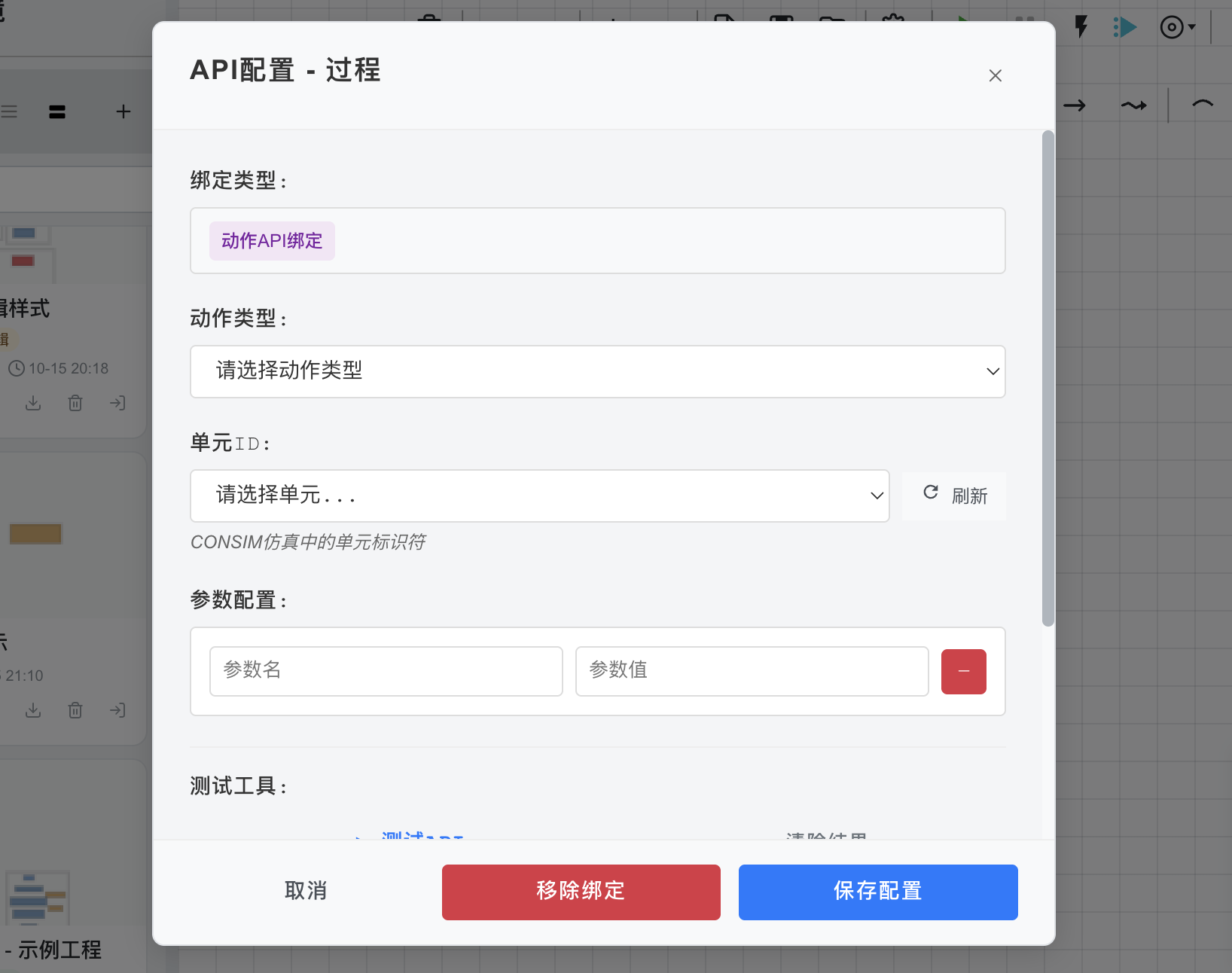The image size is (1232, 973).
Task: Select the straight arrow connector tool
Action: [x=1075, y=105]
